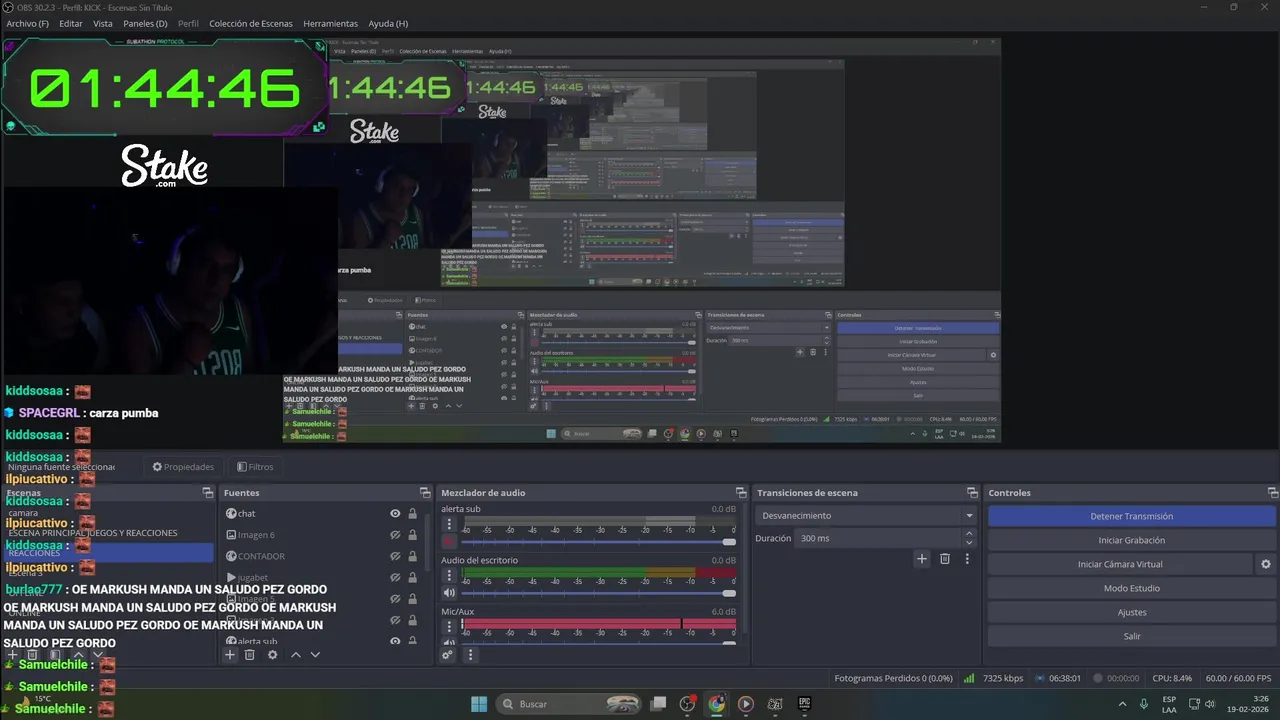The image size is (1280, 720).
Task: Open Mic/Aux audio options menu
Action: coord(449,626)
